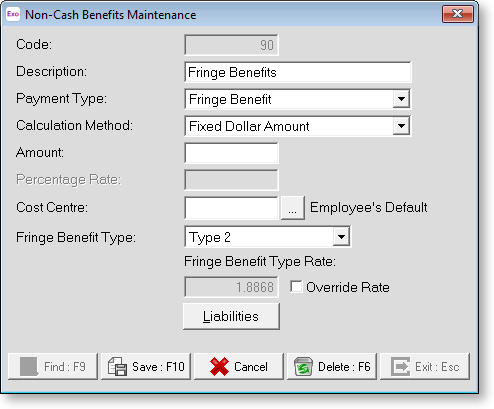Browse cost centres with the ellipsis button
494x409 pixels.
[x=292, y=208]
